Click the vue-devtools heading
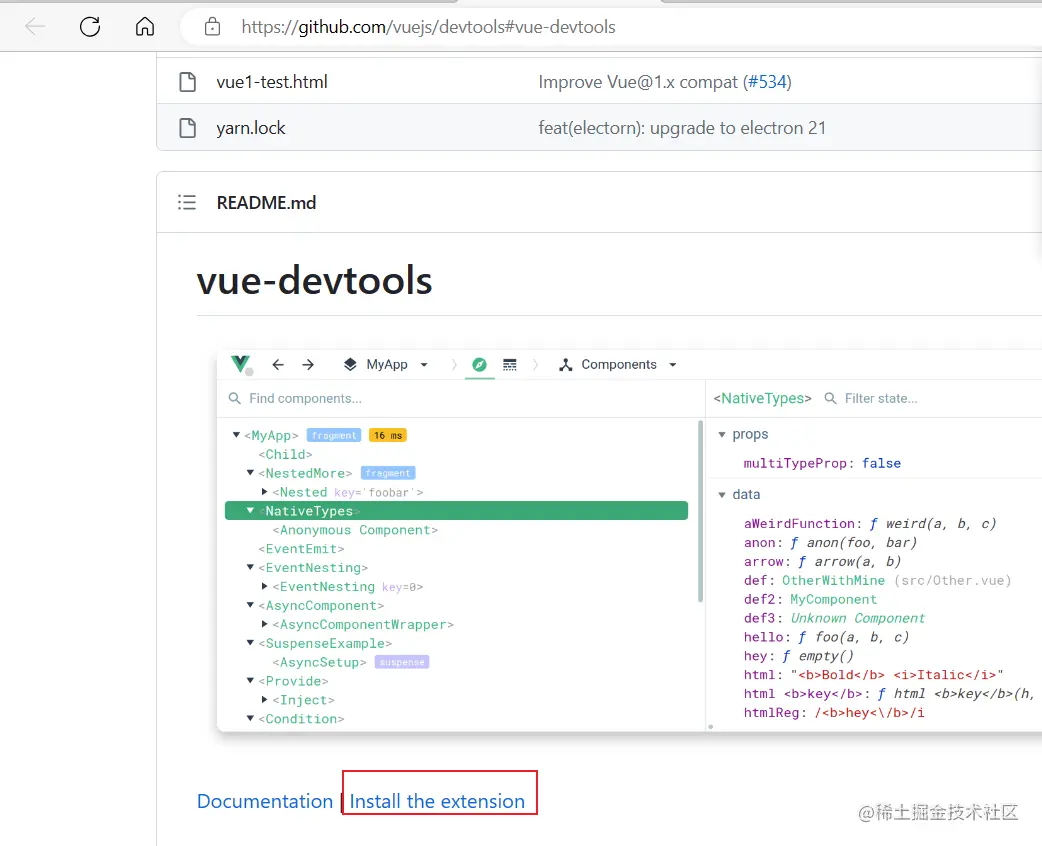This screenshot has width=1042, height=846. pos(314,280)
